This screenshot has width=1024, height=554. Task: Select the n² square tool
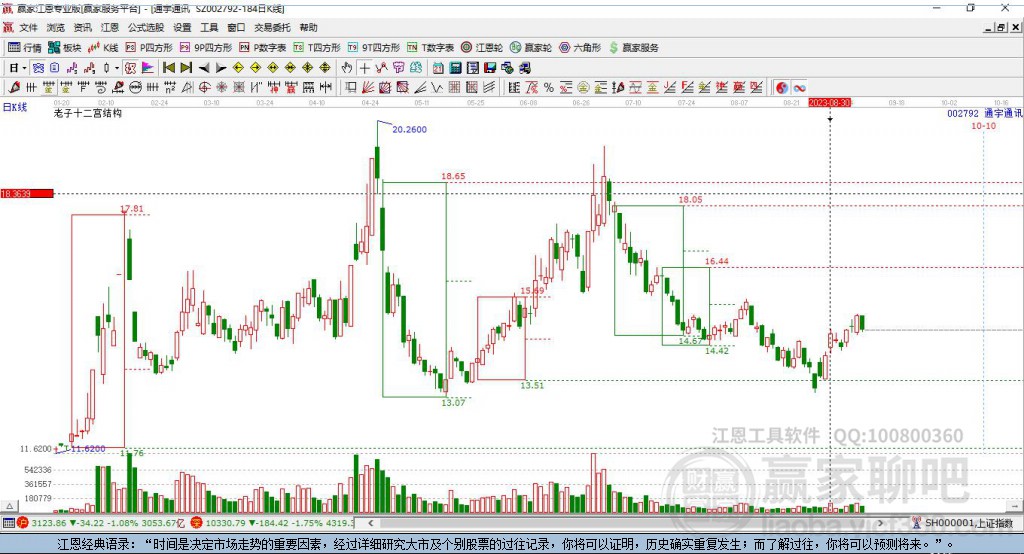[x=170, y=88]
